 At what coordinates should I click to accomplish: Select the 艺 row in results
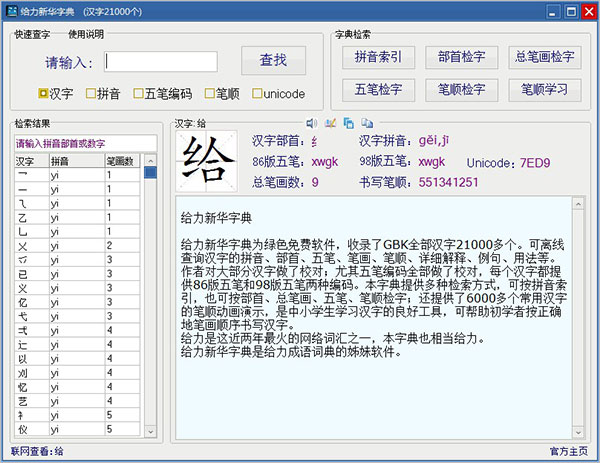77,401
